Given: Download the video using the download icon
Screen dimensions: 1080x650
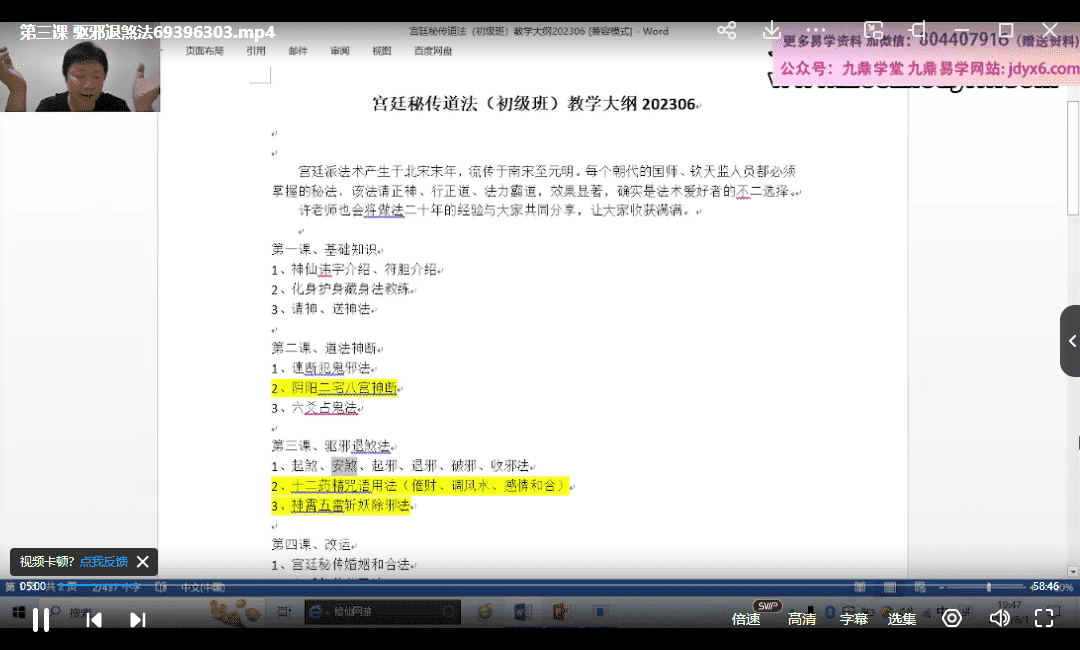Looking at the screenshot, I should (x=771, y=30).
